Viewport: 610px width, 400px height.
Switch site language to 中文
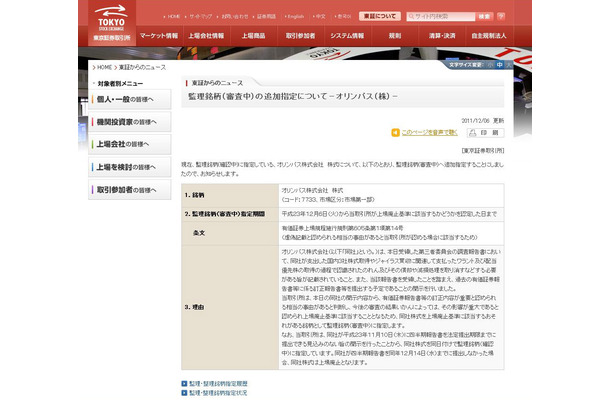tap(321, 16)
